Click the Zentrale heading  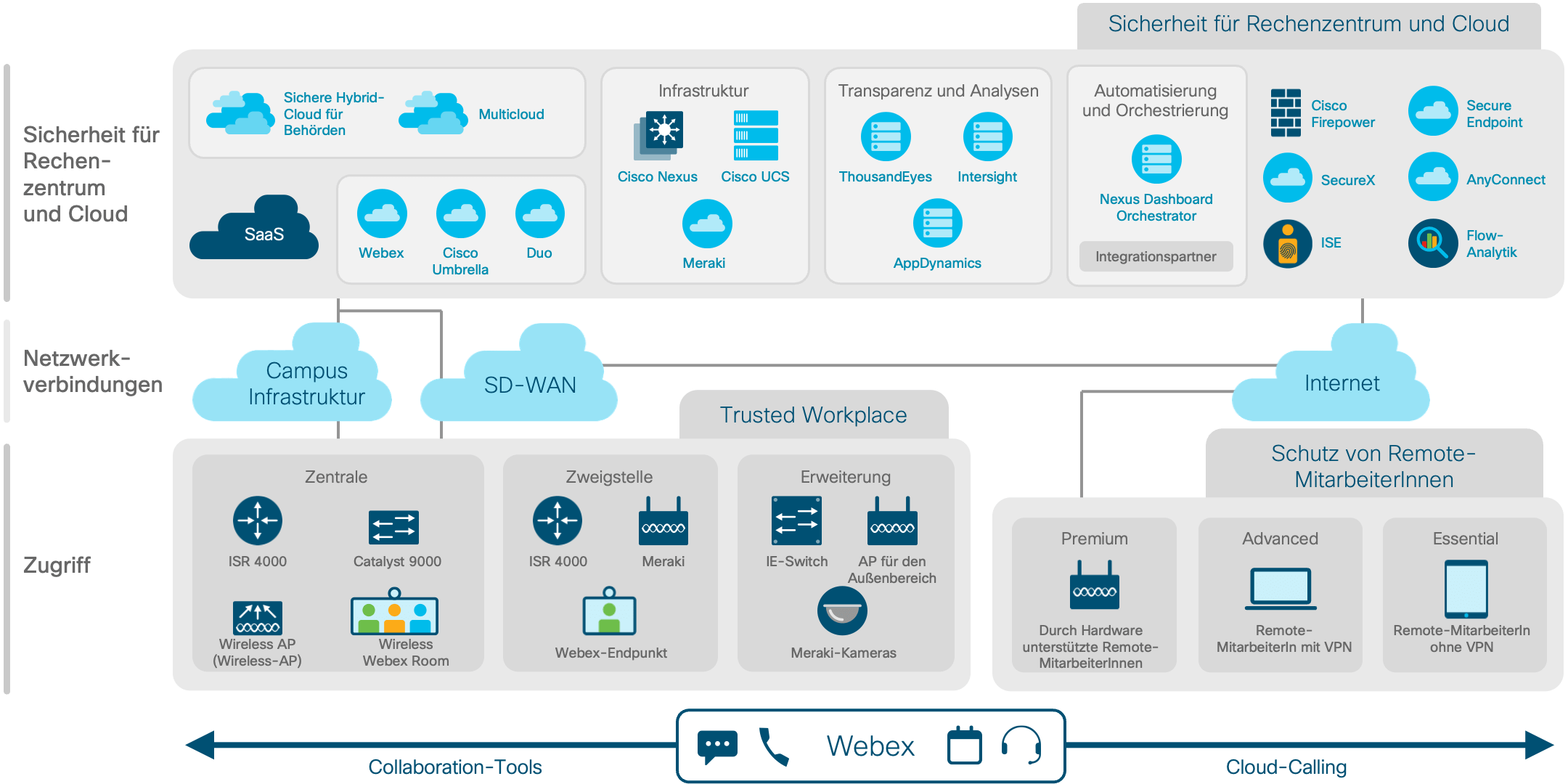click(x=335, y=477)
